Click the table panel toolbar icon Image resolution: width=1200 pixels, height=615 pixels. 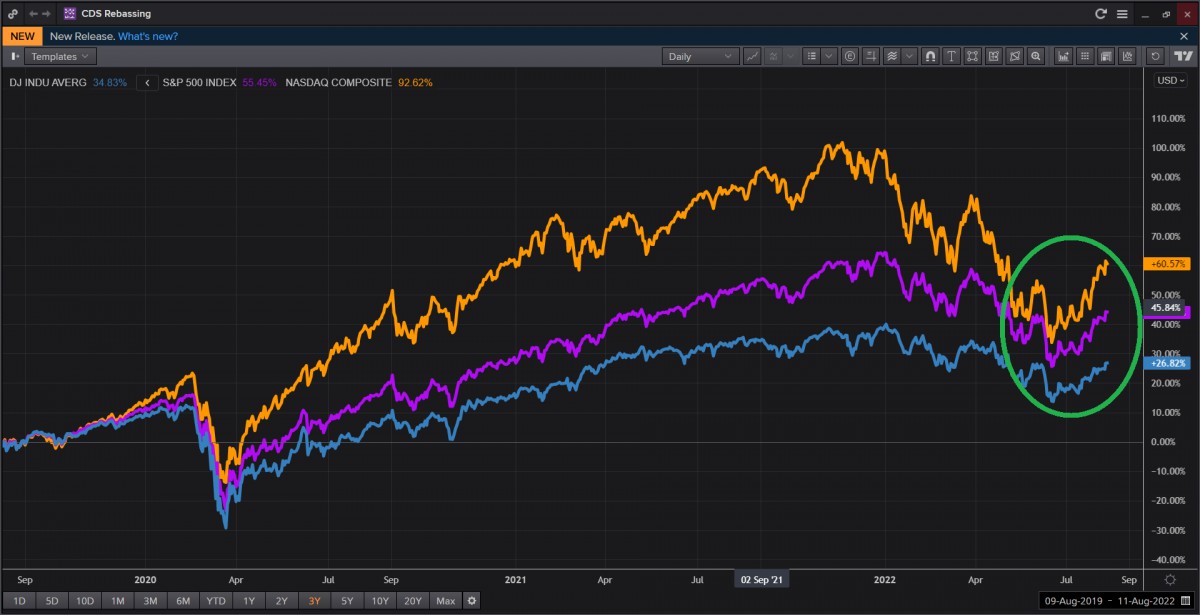[x=1108, y=57]
